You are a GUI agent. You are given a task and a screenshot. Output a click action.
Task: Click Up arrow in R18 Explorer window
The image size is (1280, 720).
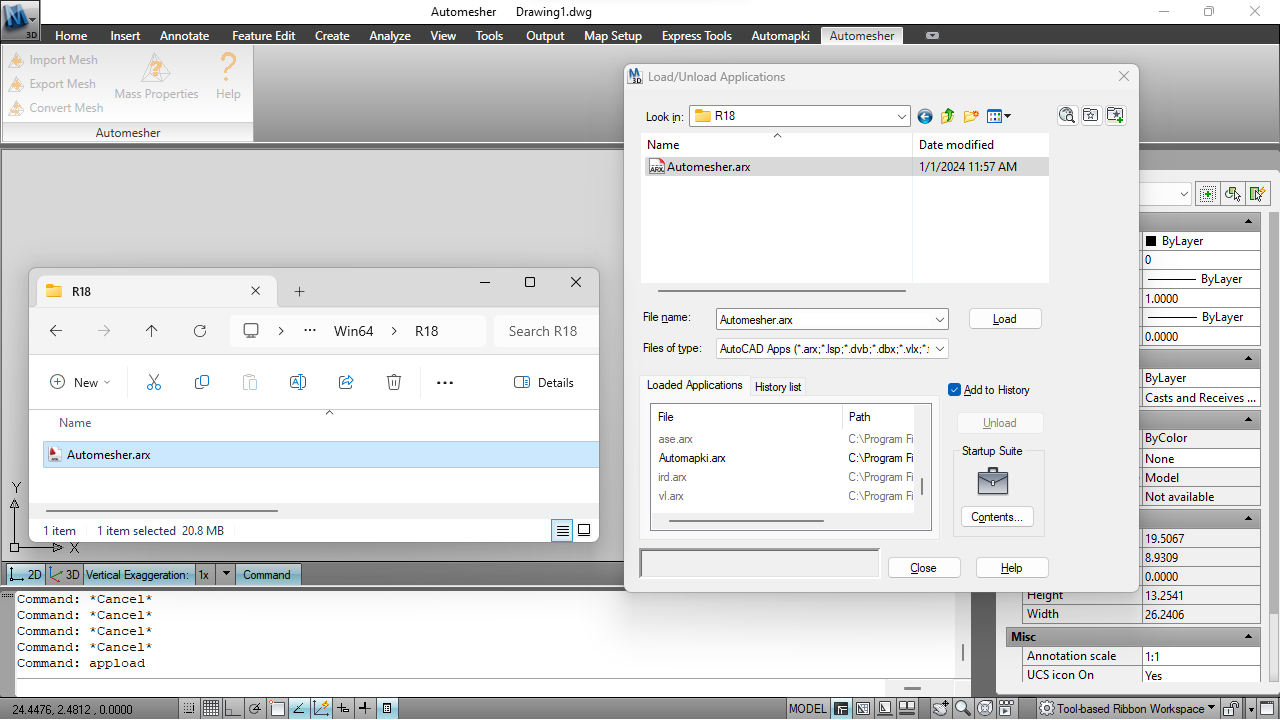pos(151,331)
